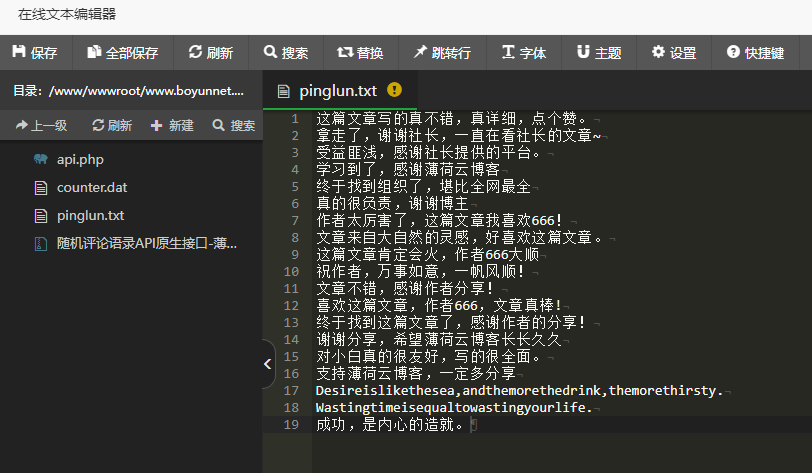The width and height of the screenshot is (812, 473).
Task: Create a new file with 新建
Action: 172,125
